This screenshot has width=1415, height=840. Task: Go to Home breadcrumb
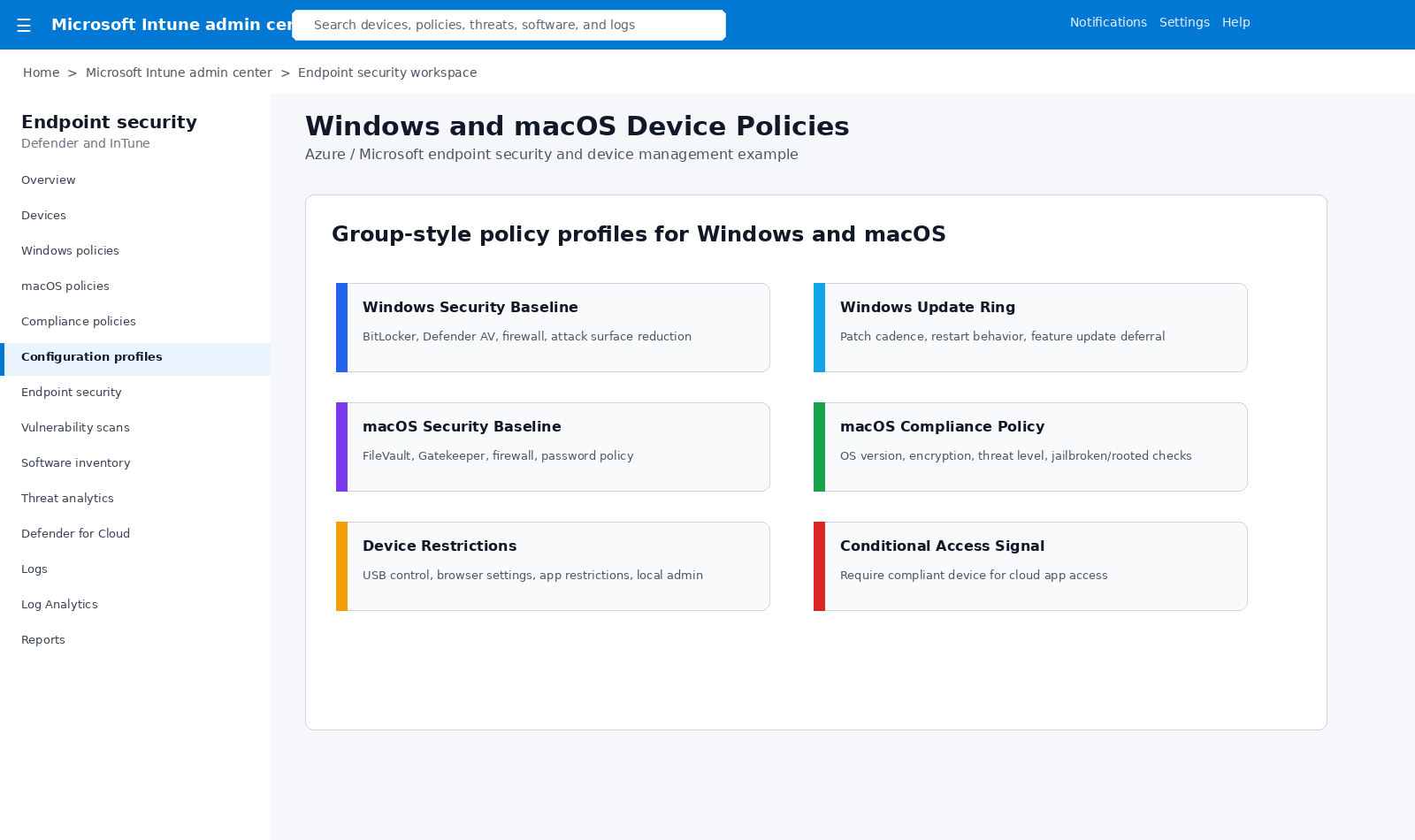(42, 73)
